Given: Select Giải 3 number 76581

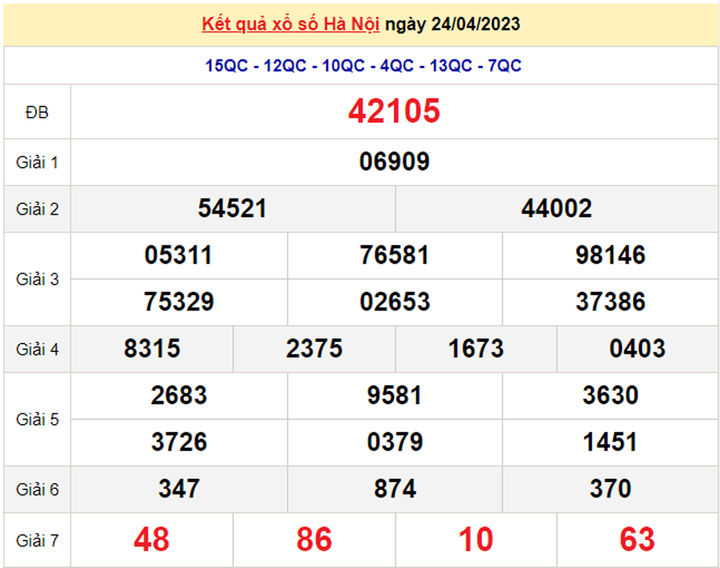Looking at the screenshot, I should pos(394,255).
